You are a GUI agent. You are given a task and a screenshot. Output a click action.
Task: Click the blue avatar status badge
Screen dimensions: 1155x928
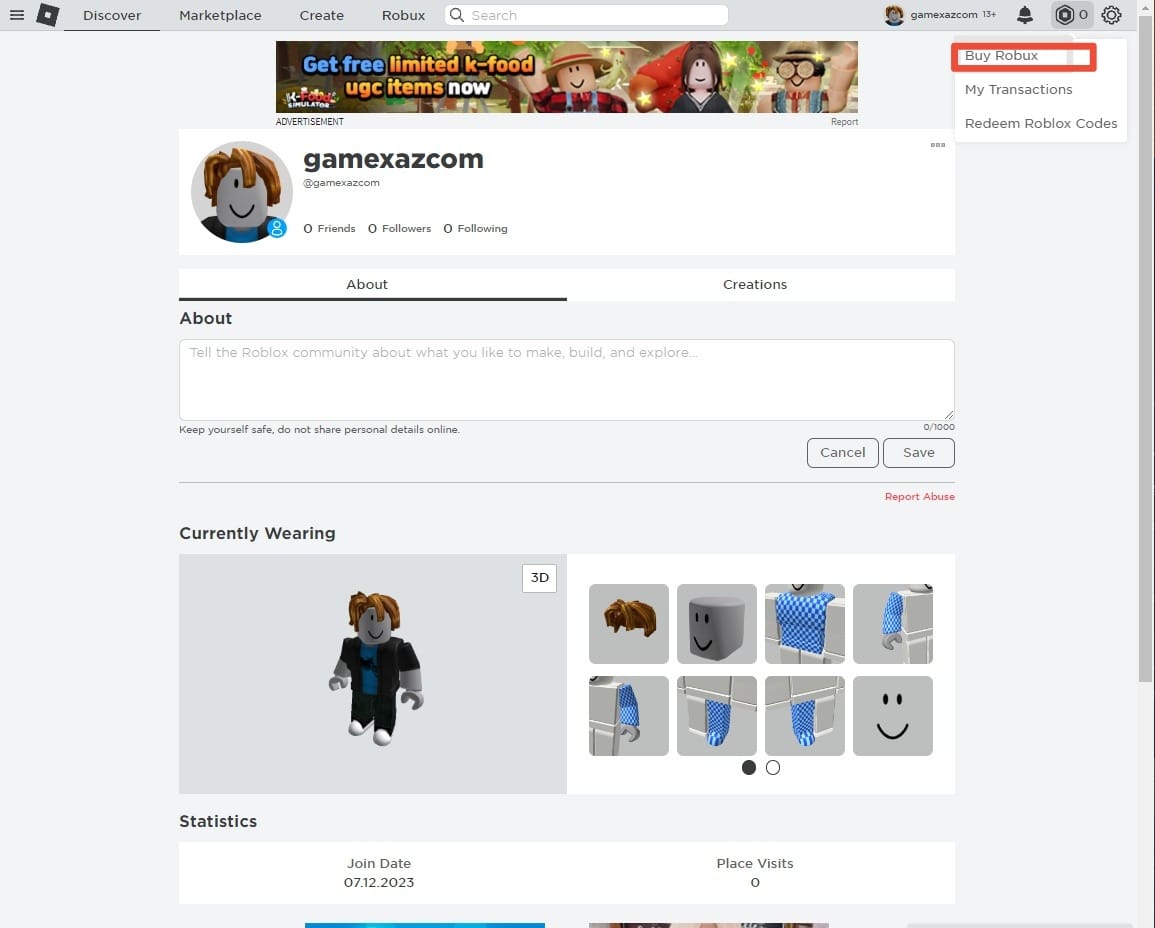point(277,228)
